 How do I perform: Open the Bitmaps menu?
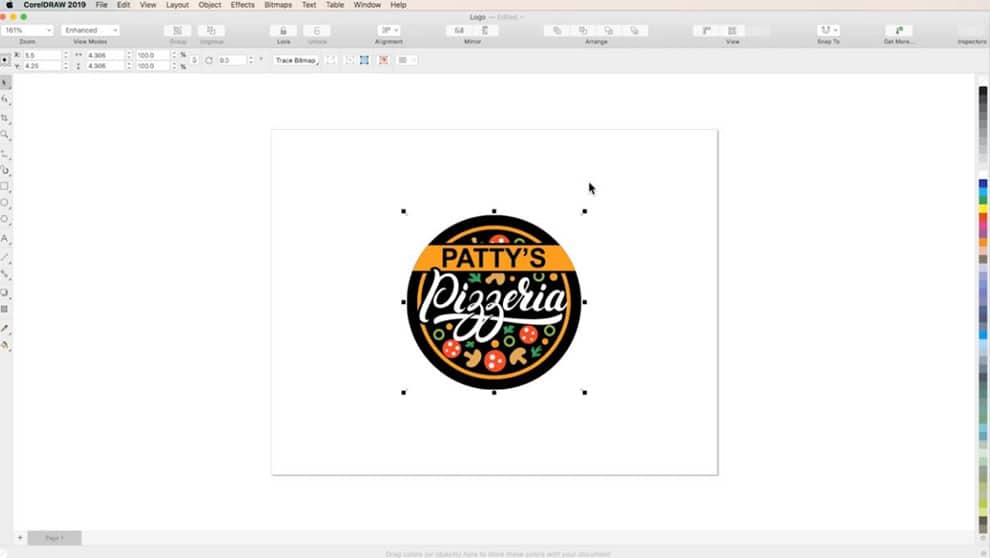point(278,5)
